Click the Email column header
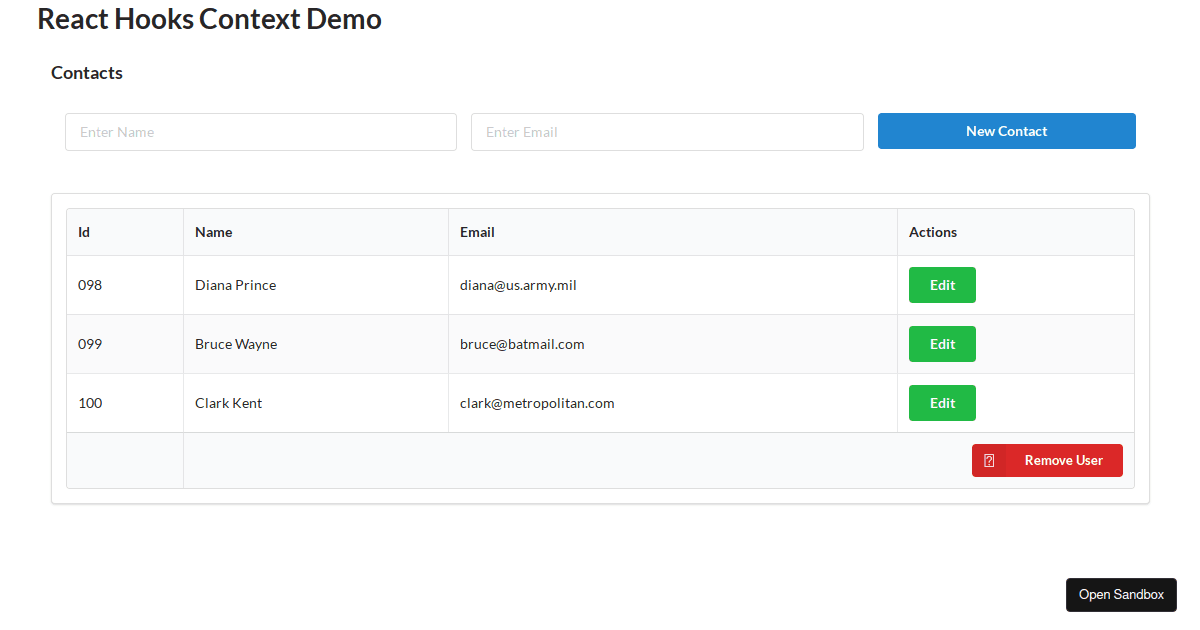The height and width of the screenshot is (630, 1200). click(477, 232)
